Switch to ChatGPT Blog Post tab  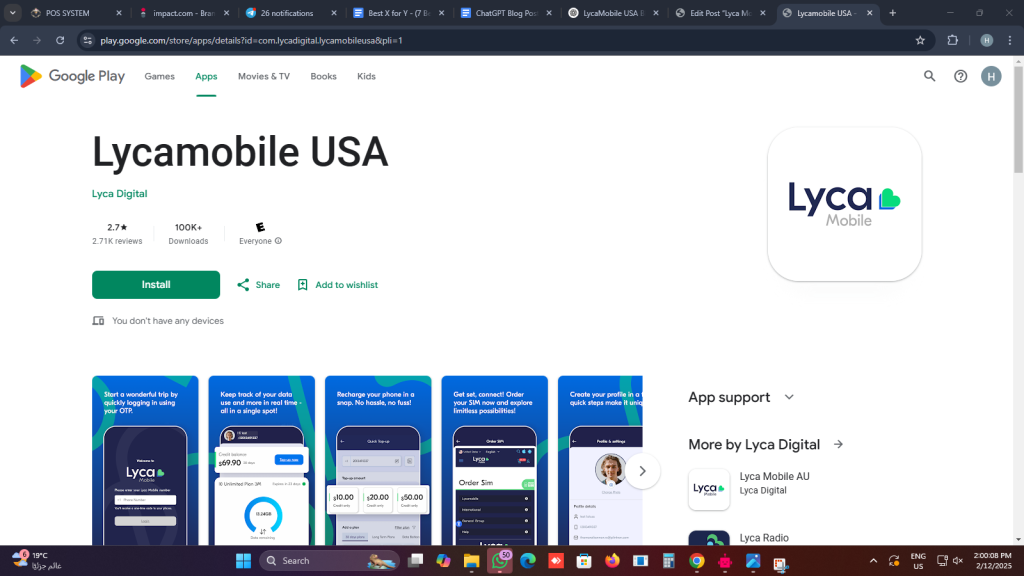(x=505, y=13)
